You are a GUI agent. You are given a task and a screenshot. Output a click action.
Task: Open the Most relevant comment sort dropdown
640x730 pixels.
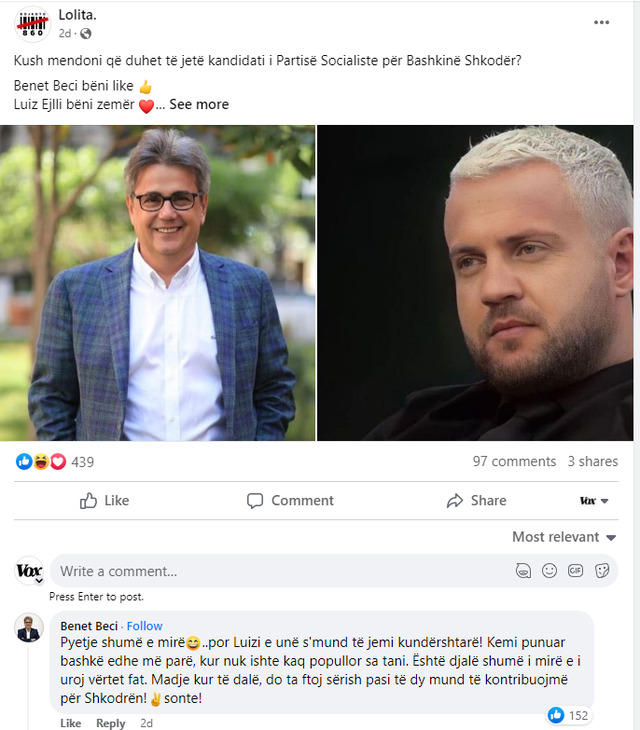click(x=563, y=537)
